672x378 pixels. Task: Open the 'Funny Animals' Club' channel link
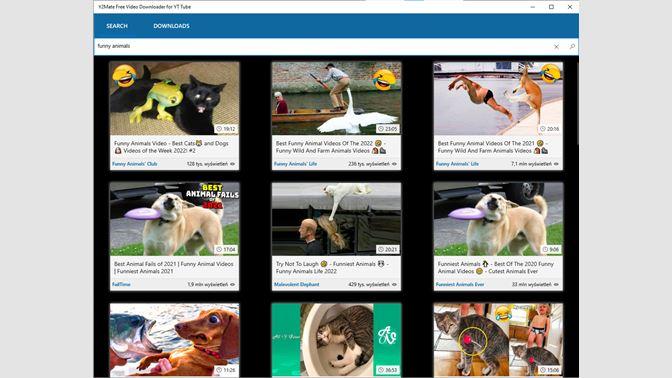point(135,164)
